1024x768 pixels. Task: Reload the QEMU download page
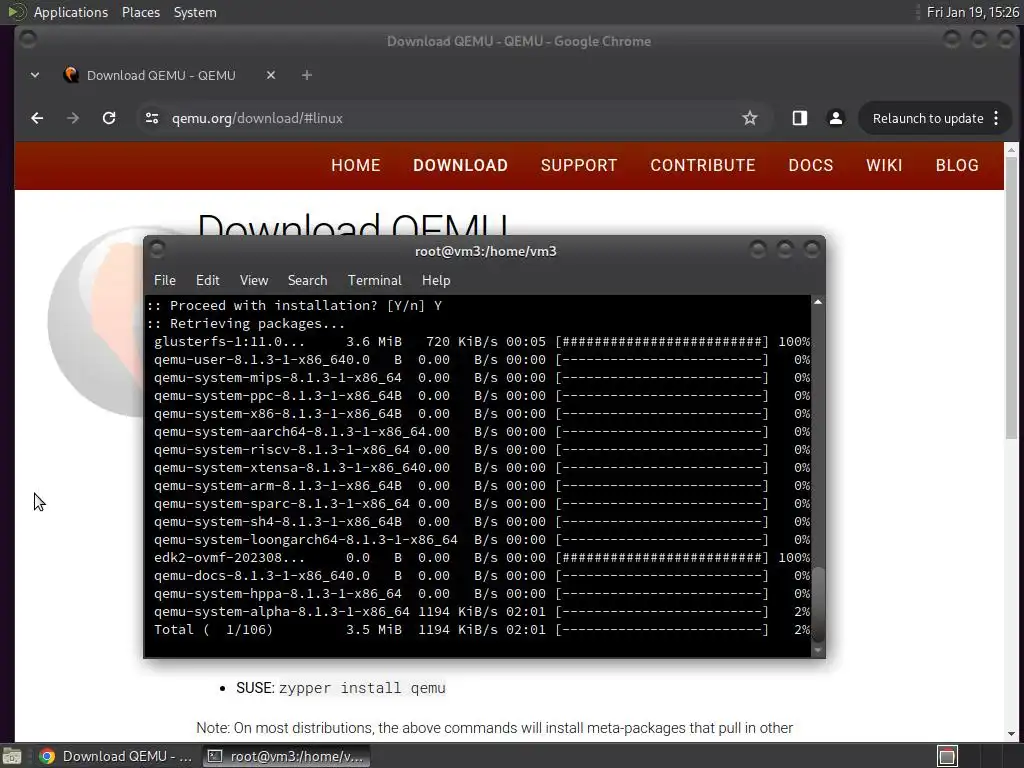coord(109,118)
